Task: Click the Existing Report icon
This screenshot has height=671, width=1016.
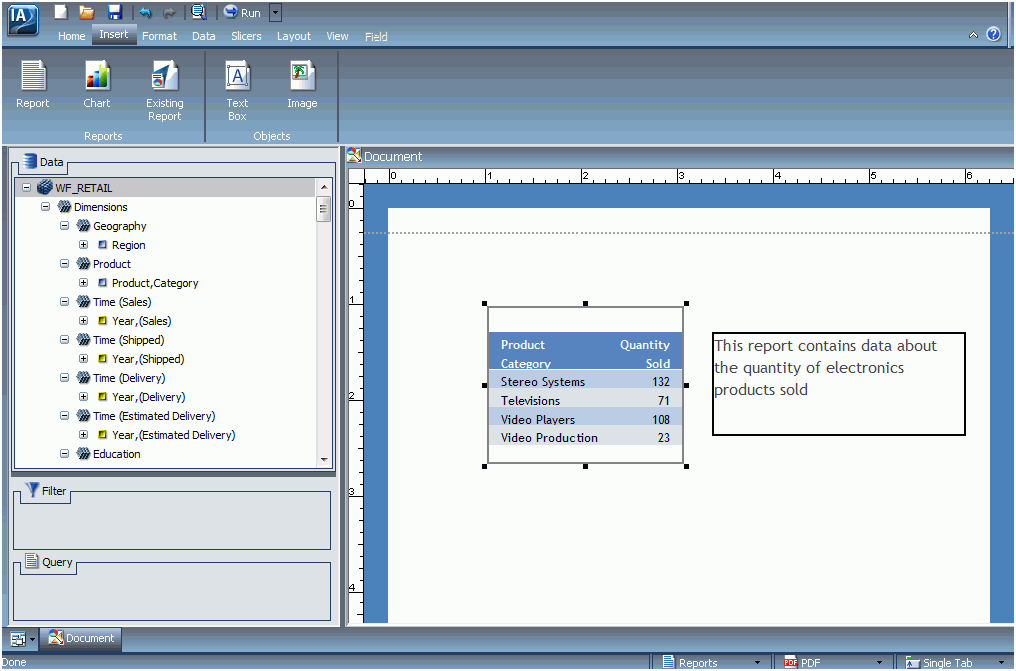Action: pyautogui.click(x=165, y=90)
